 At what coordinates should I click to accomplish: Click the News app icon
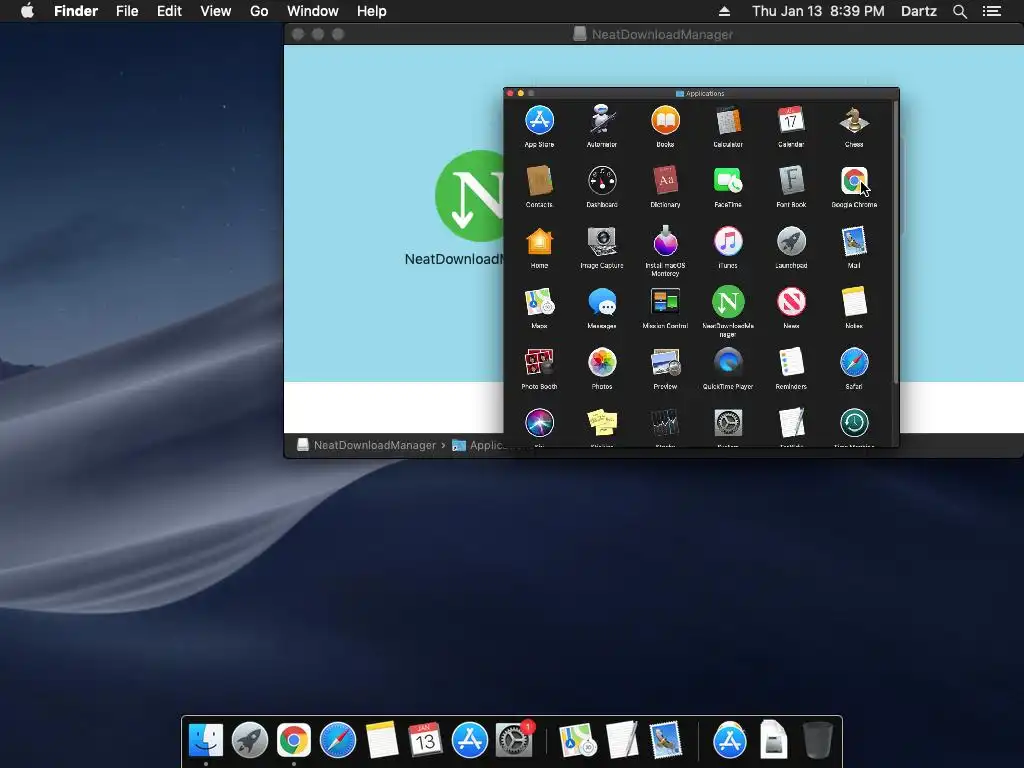(791, 302)
